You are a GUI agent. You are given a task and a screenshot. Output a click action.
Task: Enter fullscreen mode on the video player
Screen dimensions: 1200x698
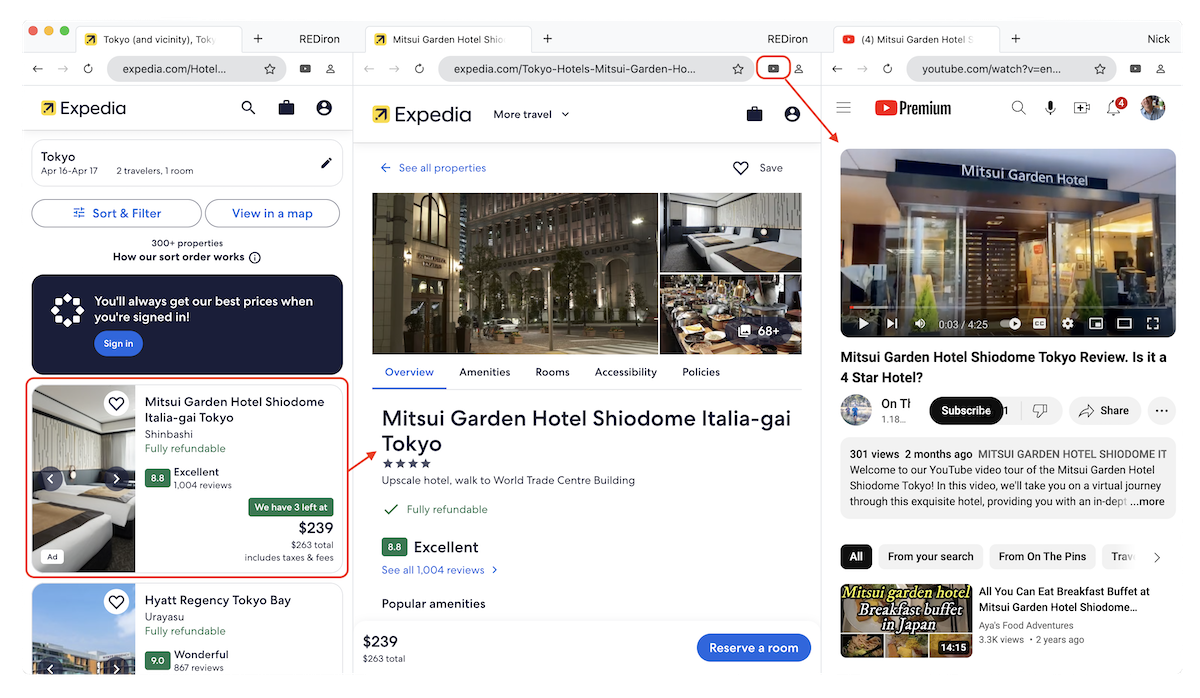click(x=1152, y=323)
